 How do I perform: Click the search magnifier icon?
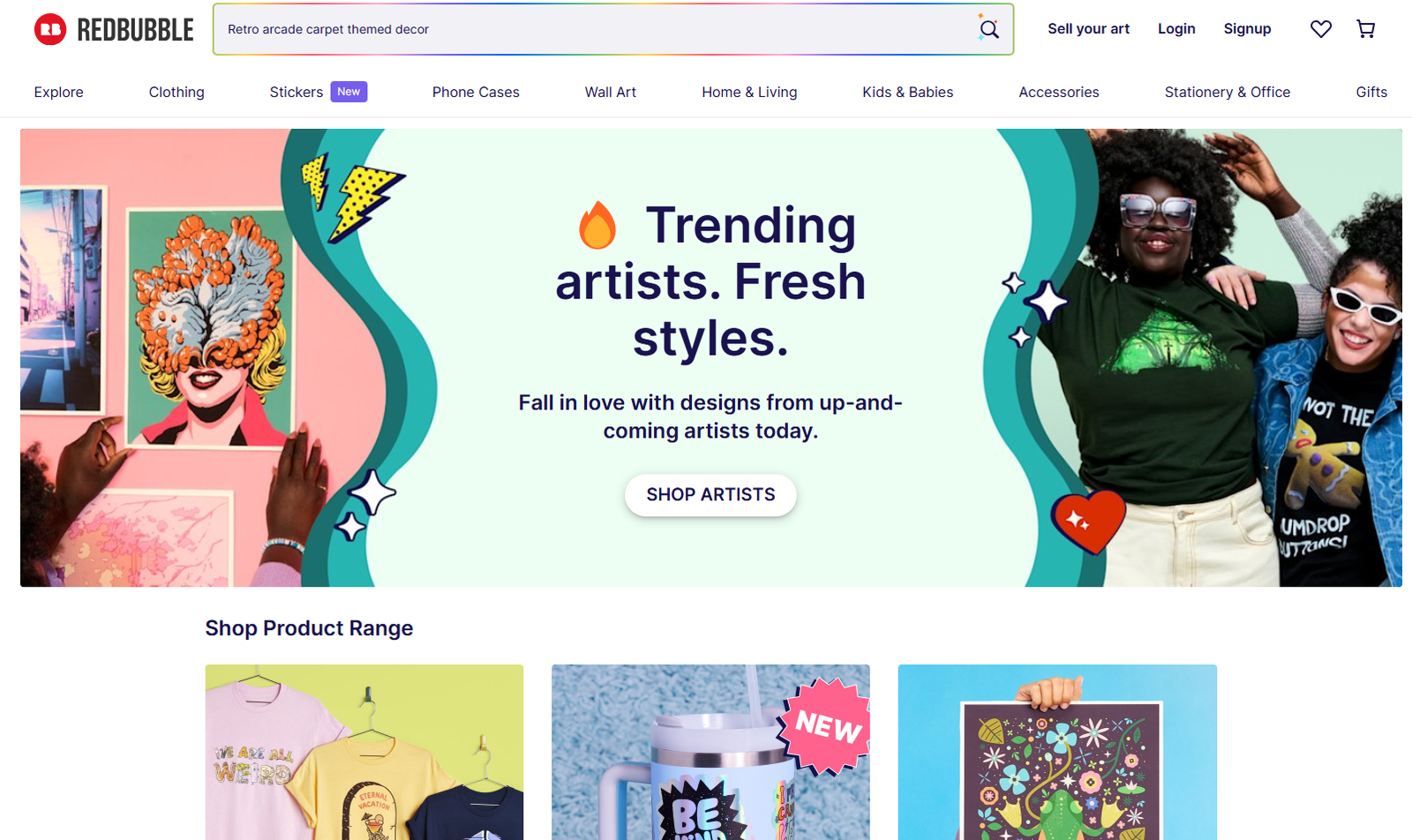pyautogui.click(x=988, y=29)
